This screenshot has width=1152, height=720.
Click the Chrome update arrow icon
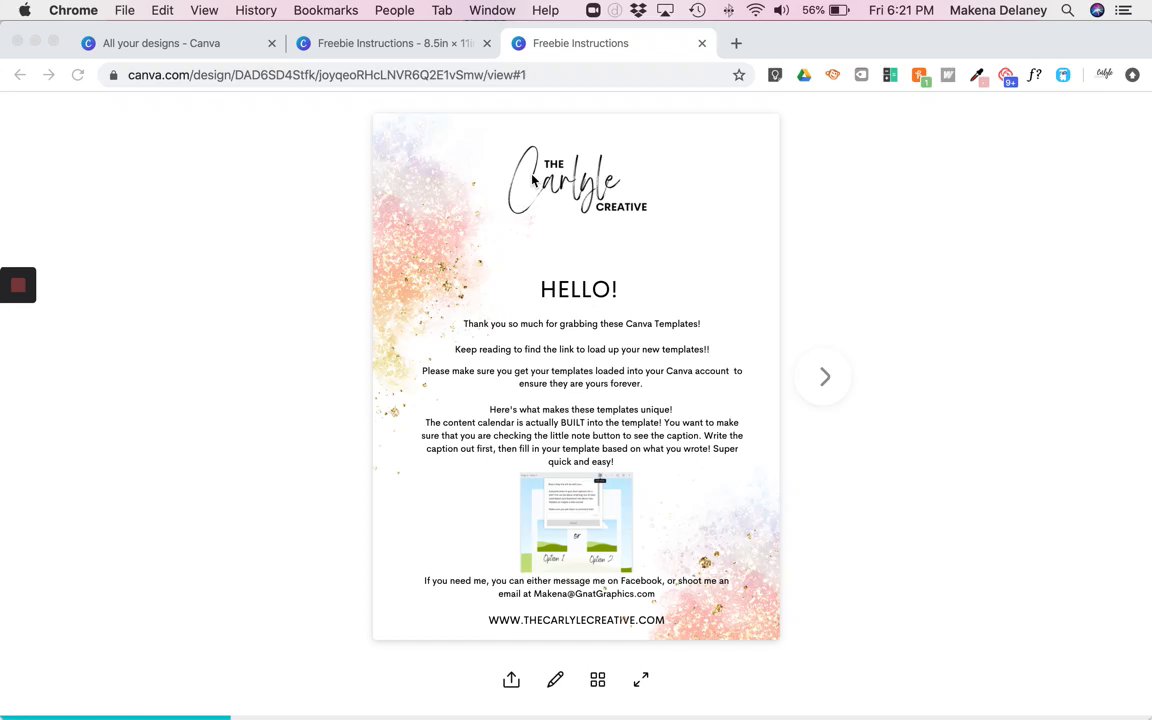coord(1132,75)
